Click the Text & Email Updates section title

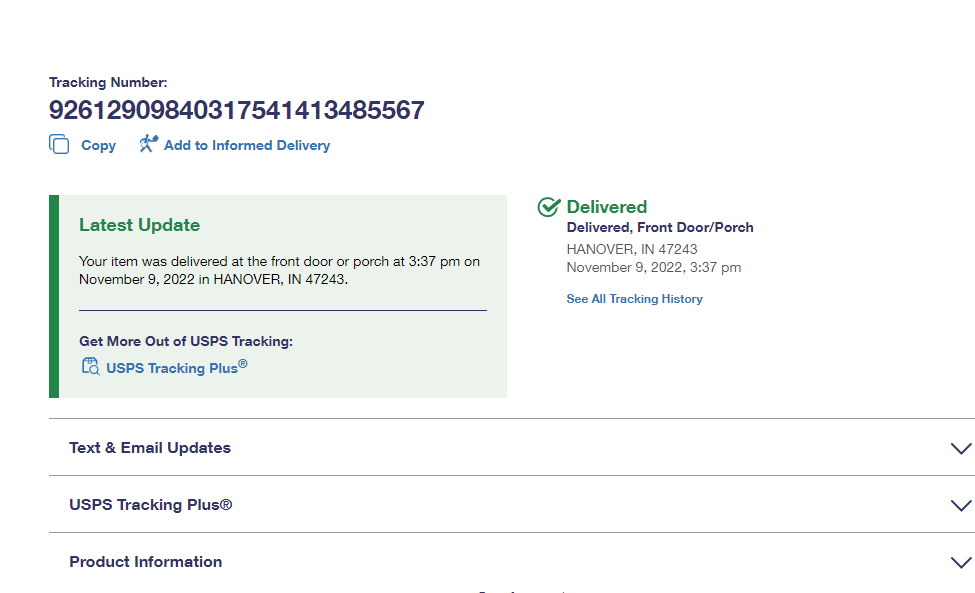(150, 448)
